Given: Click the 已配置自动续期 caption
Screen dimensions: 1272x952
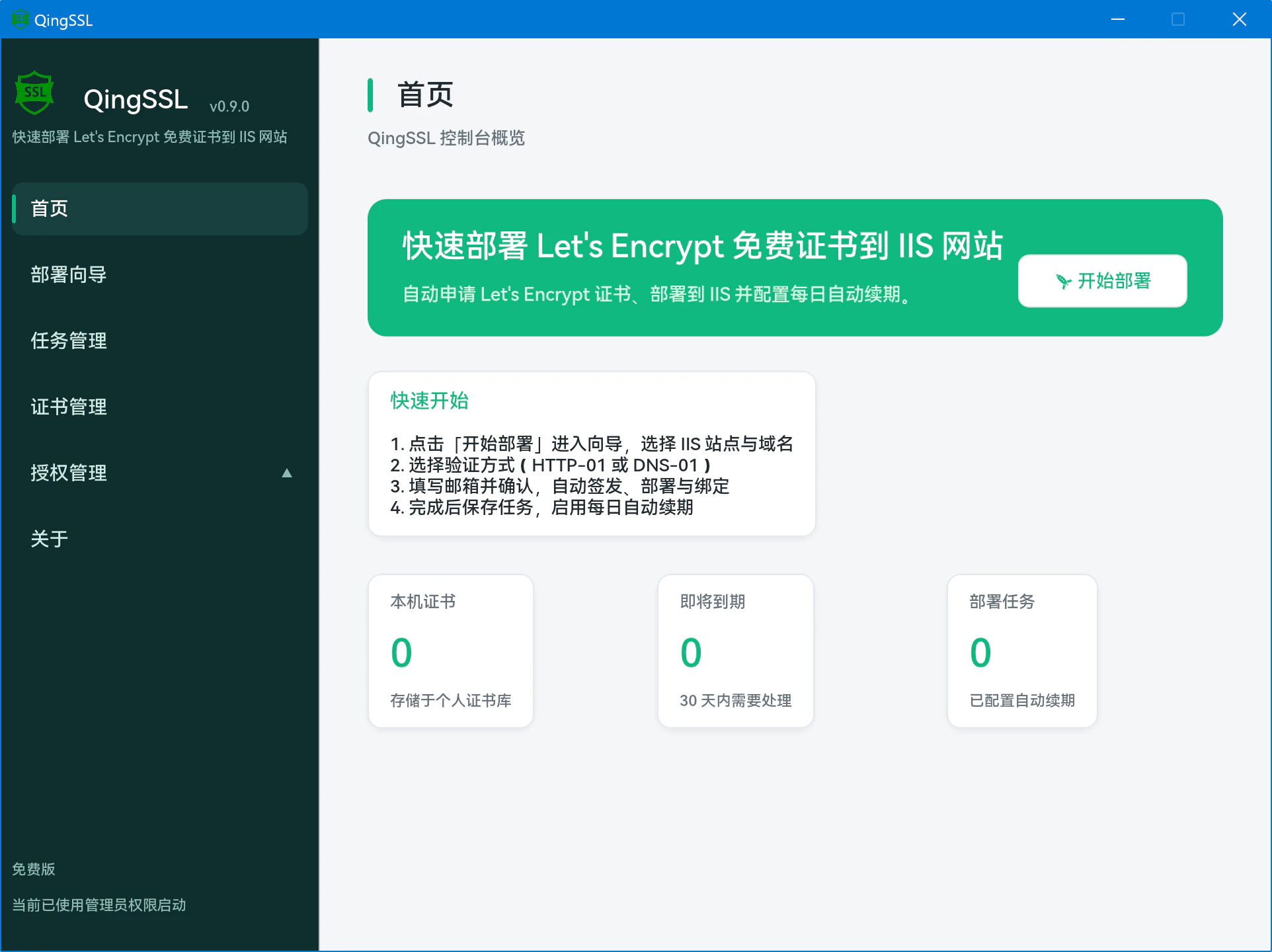Looking at the screenshot, I should coord(1022,701).
